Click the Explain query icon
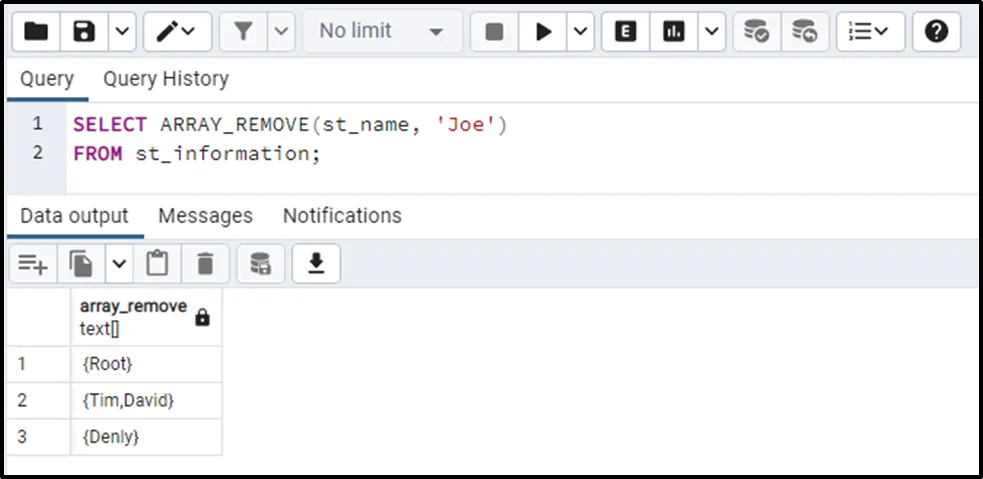The height and width of the screenshot is (479, 983). click(x=626, y=32)
